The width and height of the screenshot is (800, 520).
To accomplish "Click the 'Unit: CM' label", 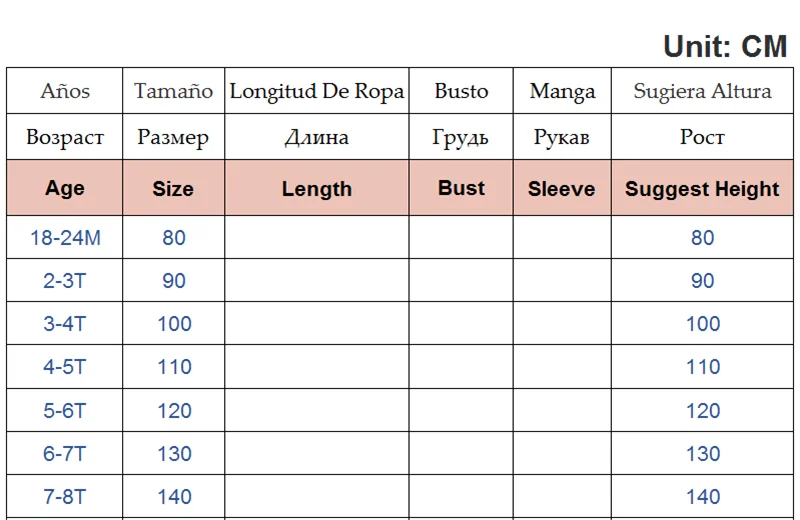I will click(725, 46).
